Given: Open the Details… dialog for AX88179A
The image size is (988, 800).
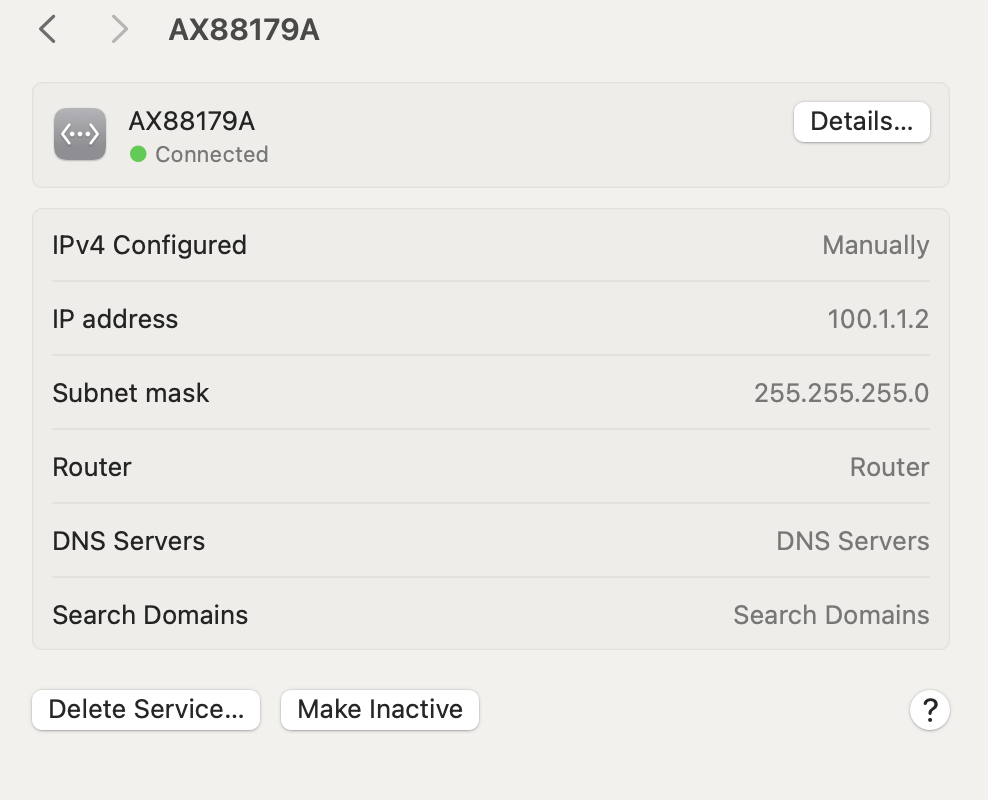Looking at the screenshot, I should (861, 122).
